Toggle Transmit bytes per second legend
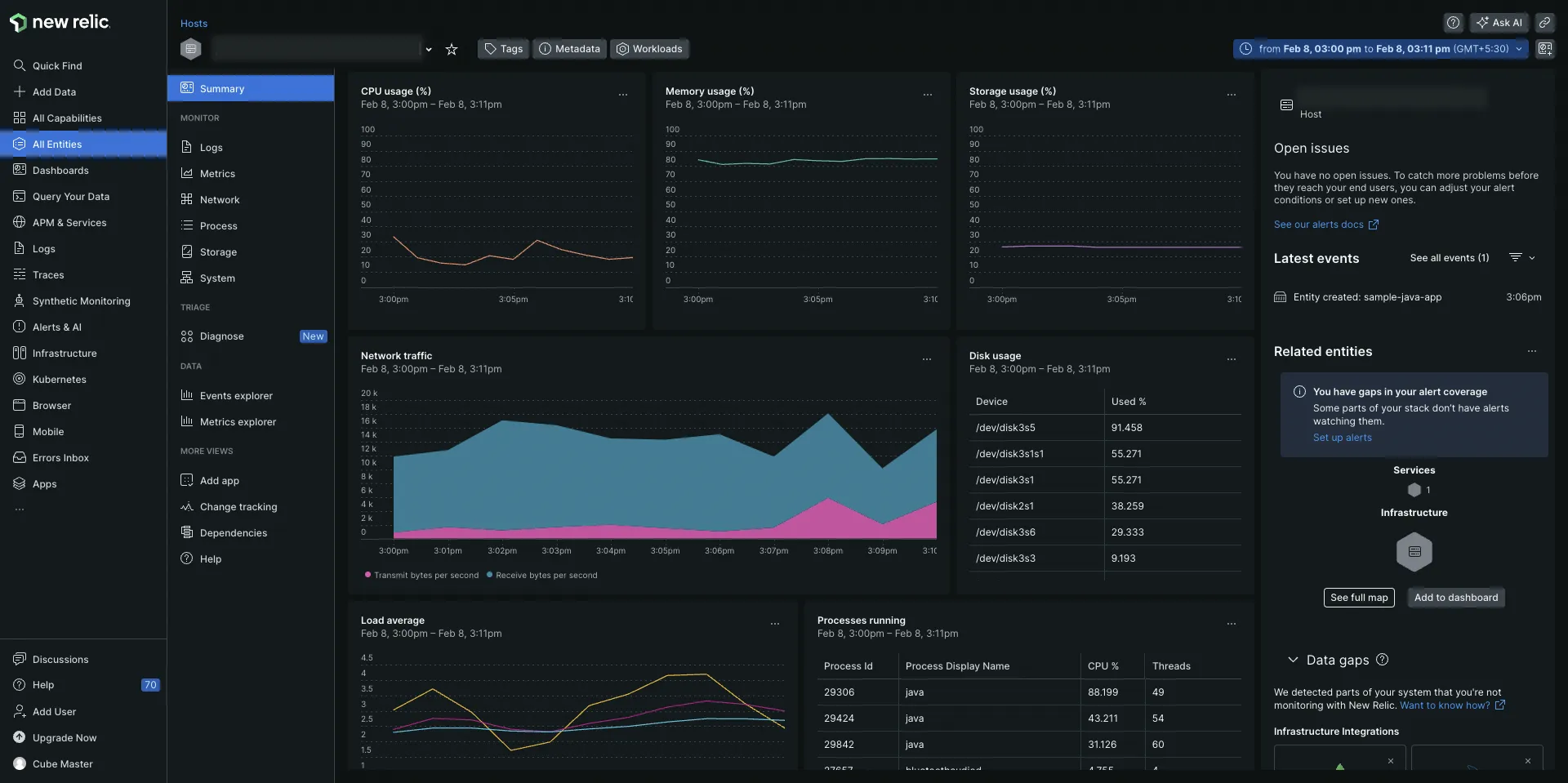 coord(421,575)
